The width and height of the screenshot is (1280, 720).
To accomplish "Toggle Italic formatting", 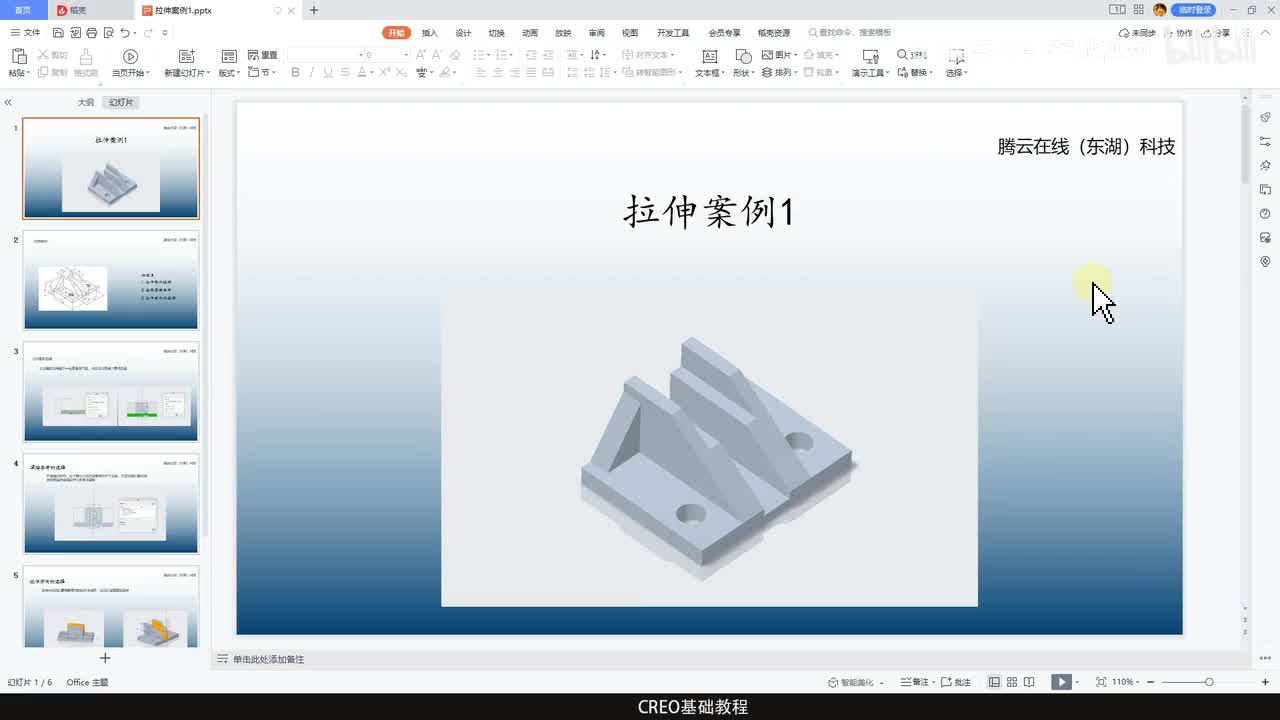I will [311, 73].
